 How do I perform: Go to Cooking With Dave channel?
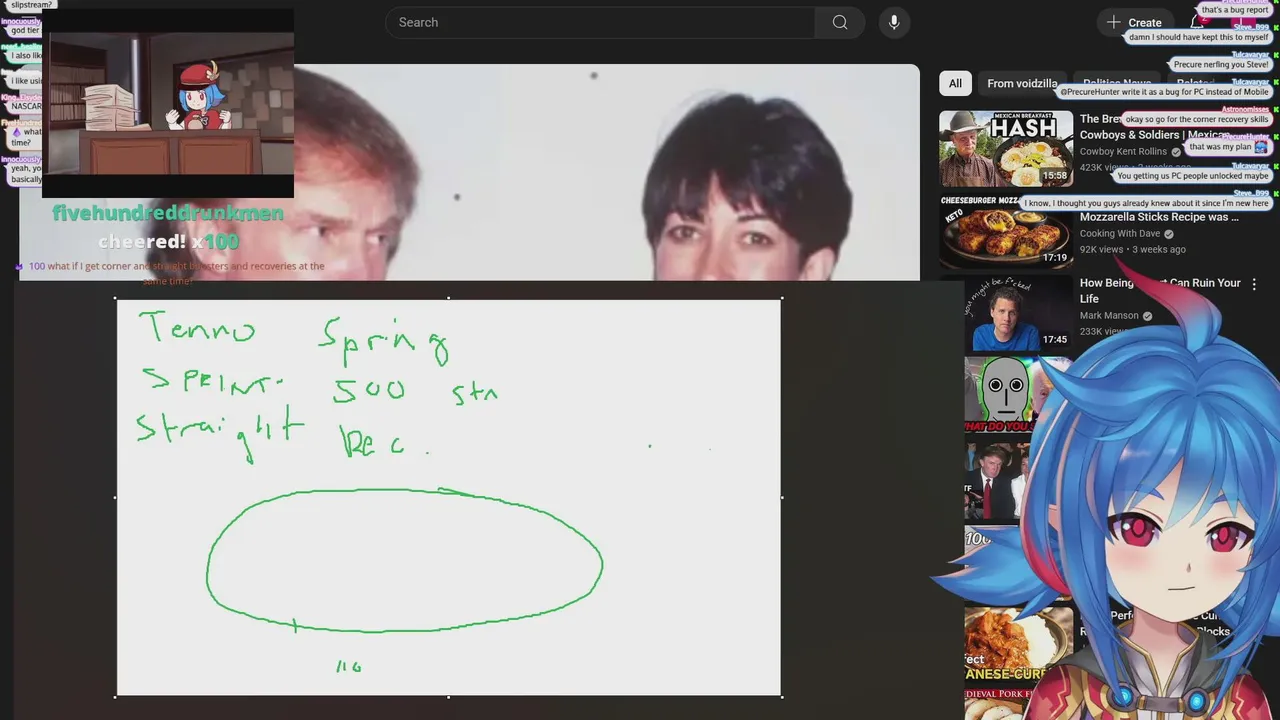click(x=1120, y=234)
